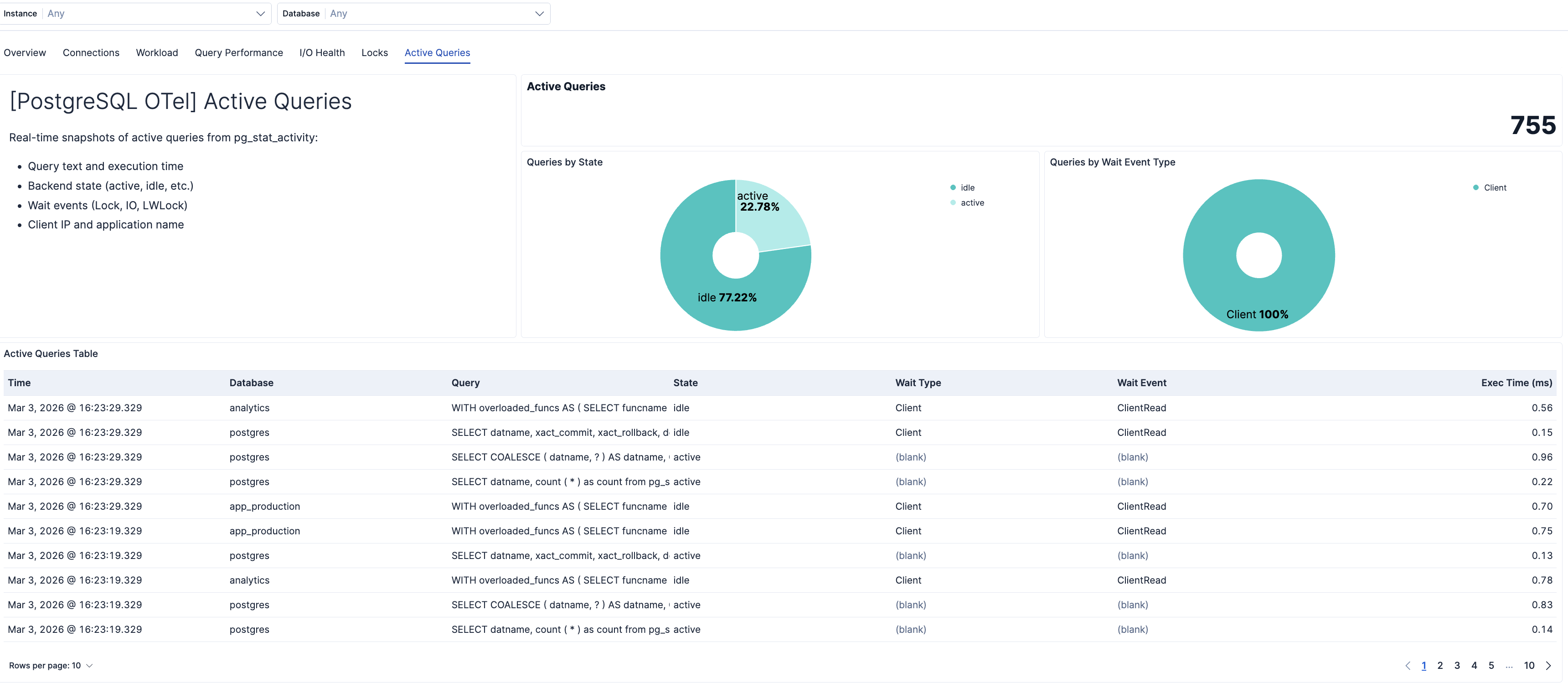This screenshot has width=1568, height=683.
Task: Switch to the Connections tab
Action: 91,52
